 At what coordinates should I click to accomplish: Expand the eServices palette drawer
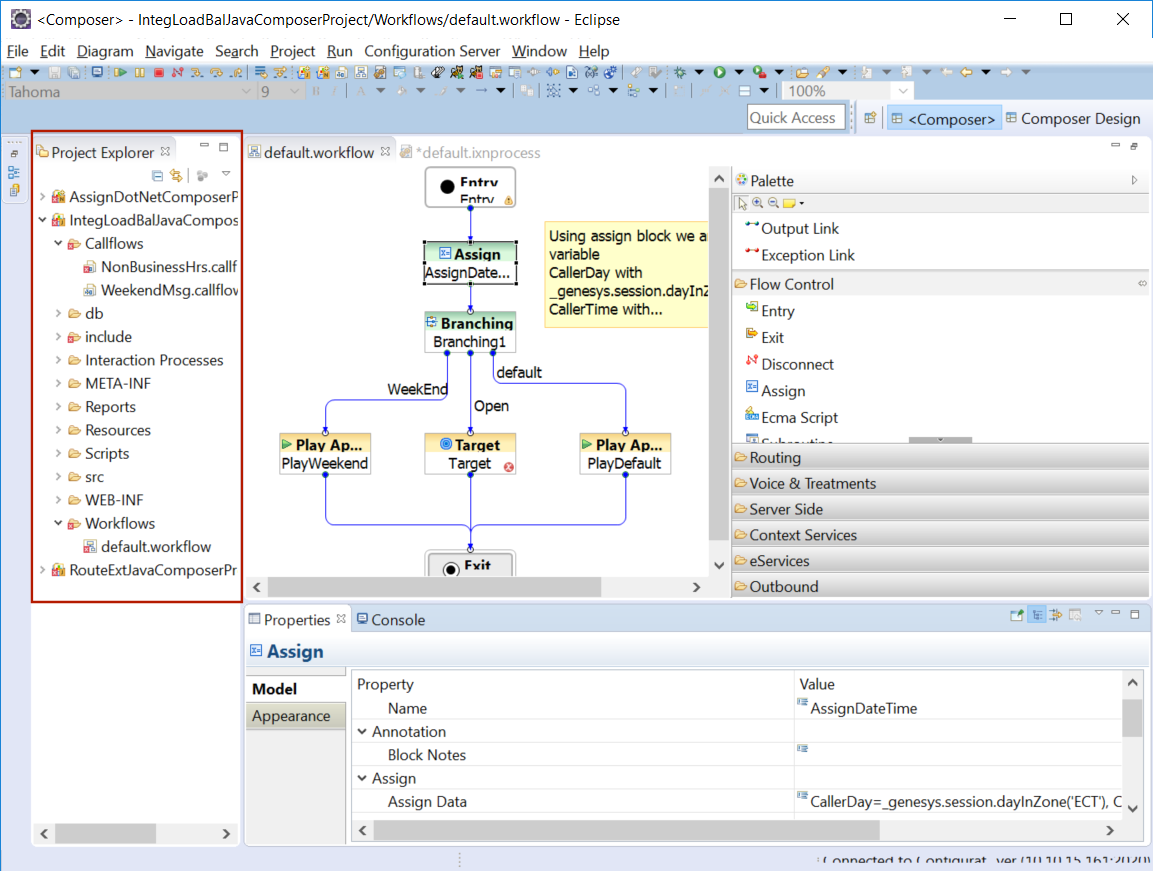(x=940, y=561)
